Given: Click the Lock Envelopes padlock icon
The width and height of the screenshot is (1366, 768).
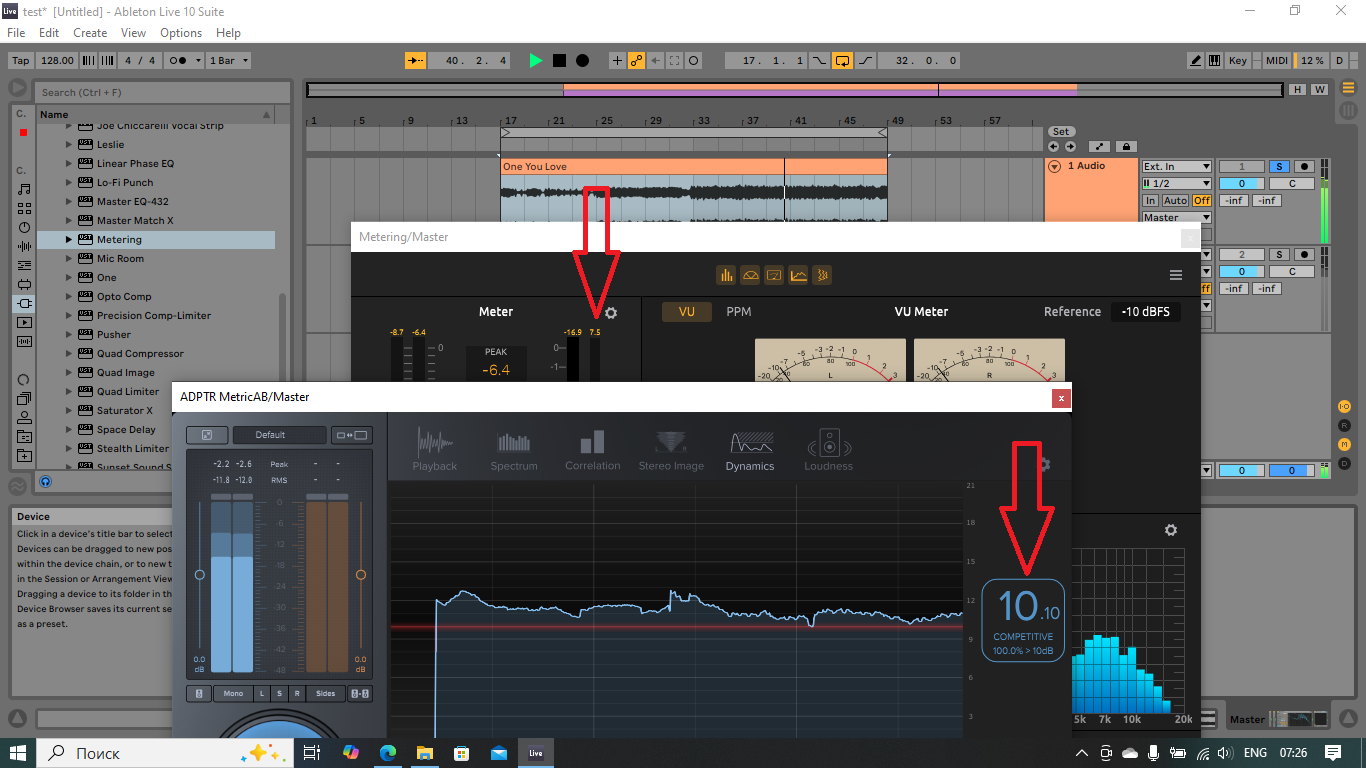Looking at the screenshot, I should click(1126, 146).
